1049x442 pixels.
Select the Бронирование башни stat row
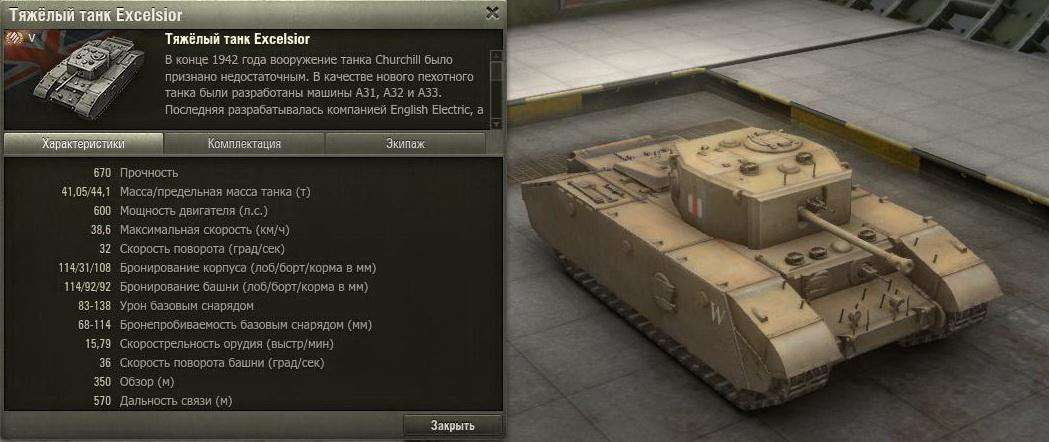click(x=253, y=287)
